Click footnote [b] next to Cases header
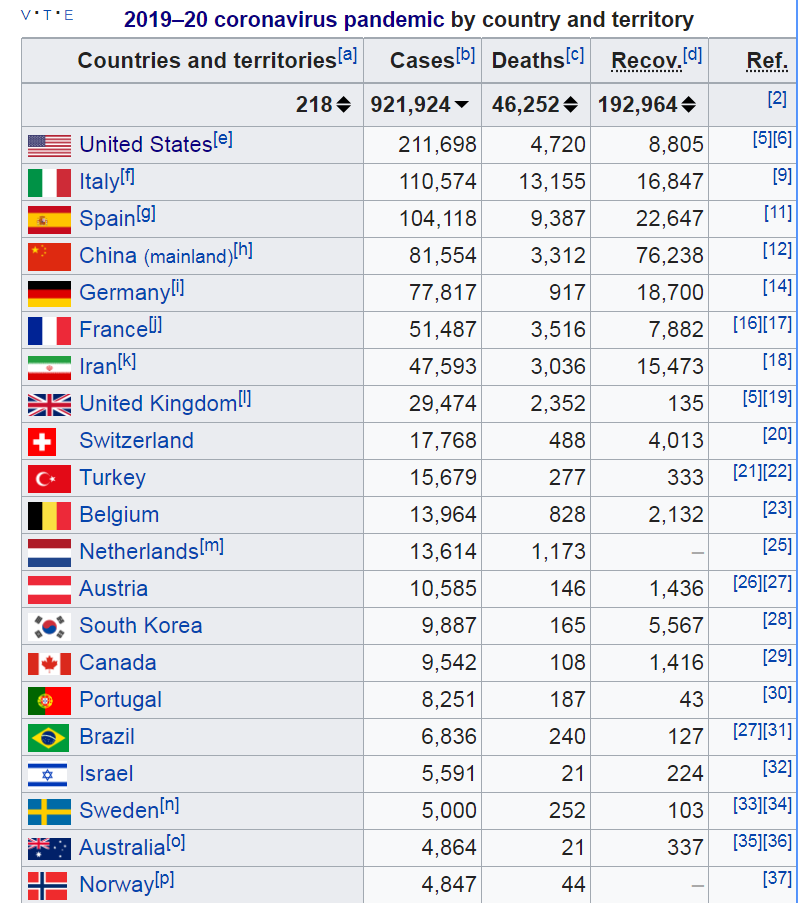The width and height of the screenshot is (798, 903). pos(465,55)
